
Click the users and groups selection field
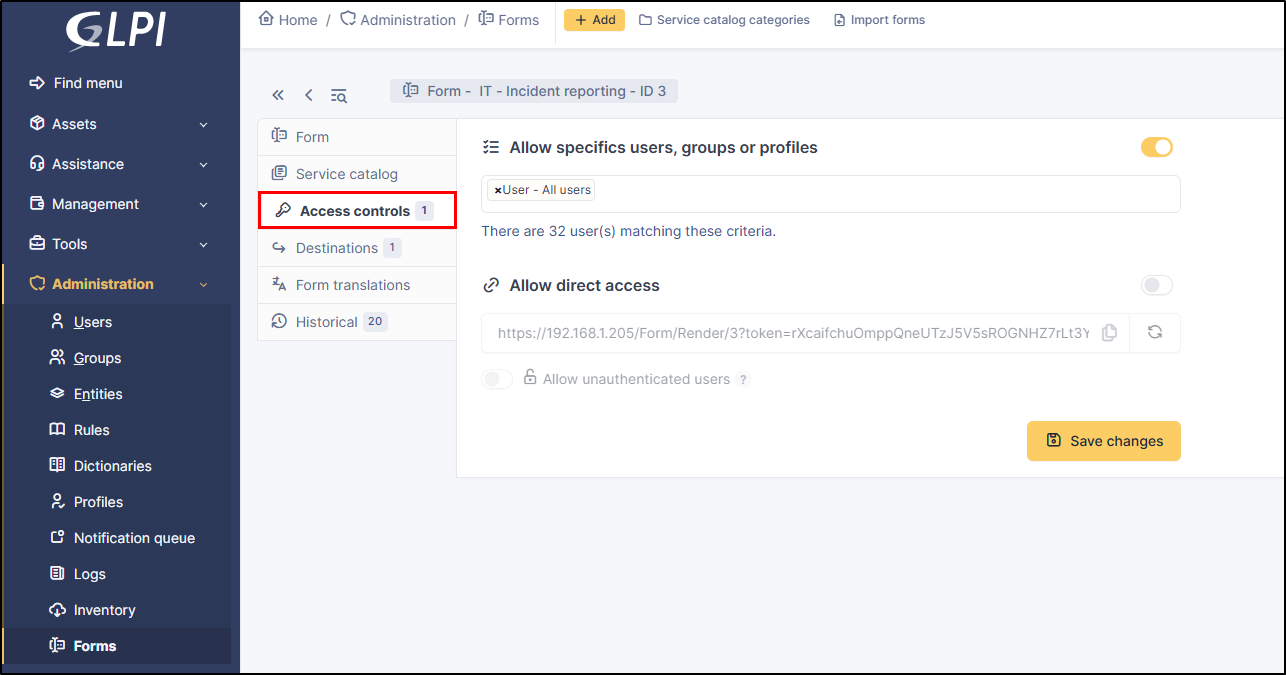[880, 194]
